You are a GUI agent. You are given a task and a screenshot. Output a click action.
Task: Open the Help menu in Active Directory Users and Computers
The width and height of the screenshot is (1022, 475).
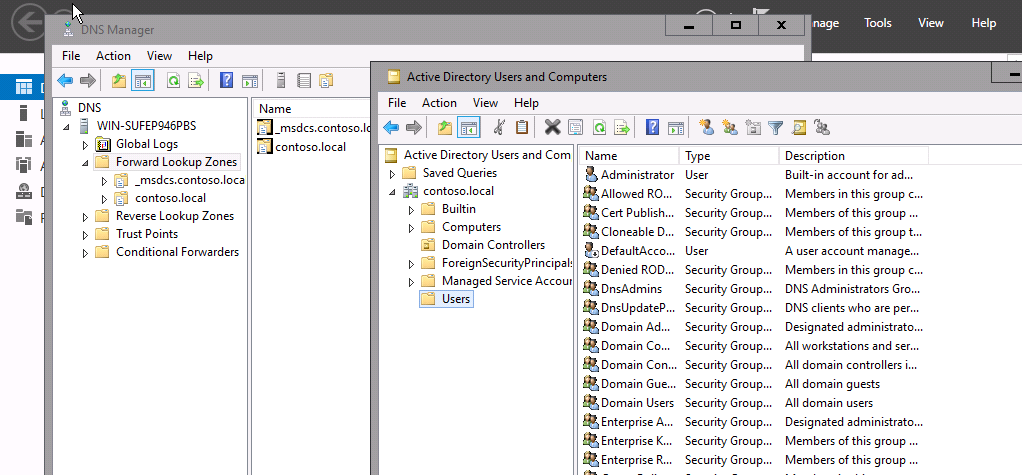pyautogui.click(x=527, y=103)
